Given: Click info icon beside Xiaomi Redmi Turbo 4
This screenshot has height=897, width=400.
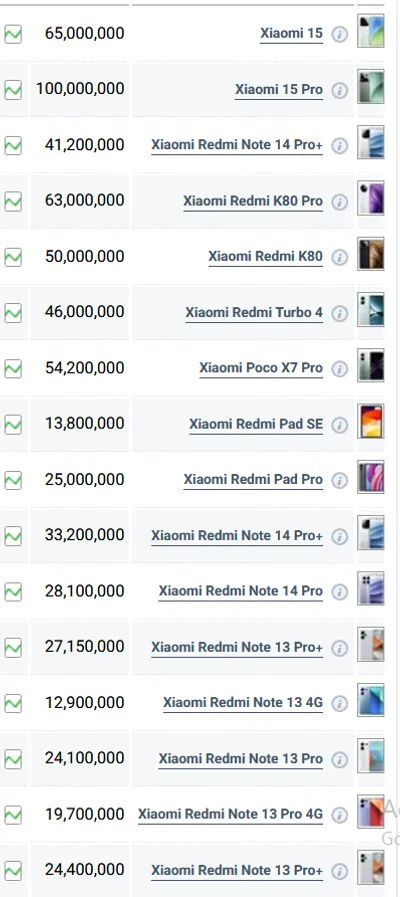Looking at the screenshot, I should pos(339,313).
